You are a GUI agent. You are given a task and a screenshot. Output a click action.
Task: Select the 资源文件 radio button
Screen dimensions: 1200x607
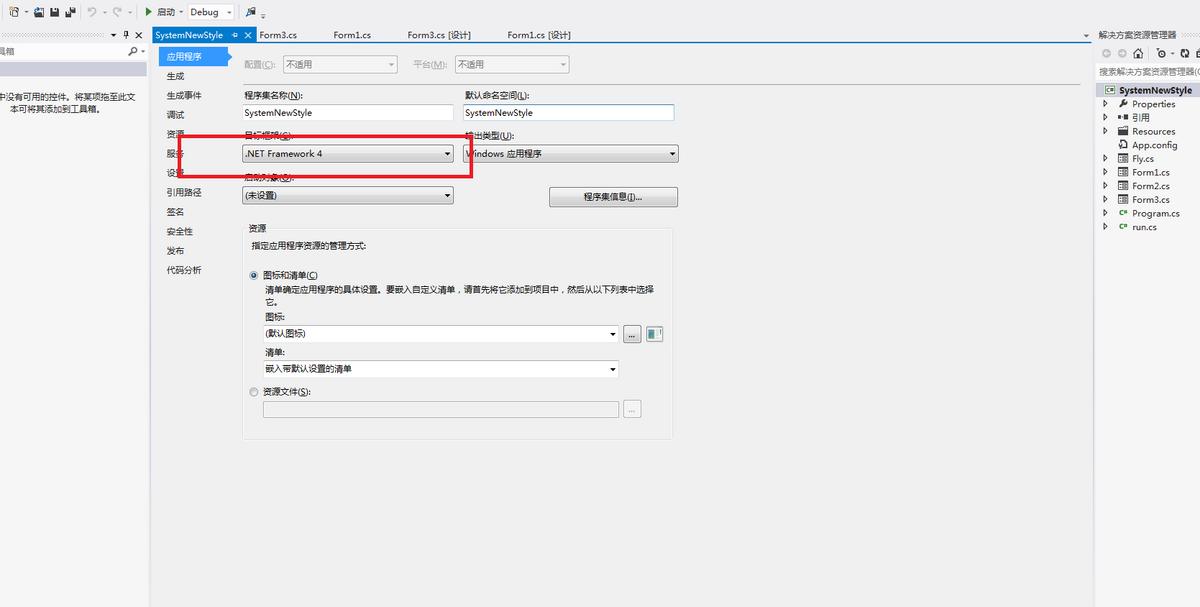tap(254, 392)
